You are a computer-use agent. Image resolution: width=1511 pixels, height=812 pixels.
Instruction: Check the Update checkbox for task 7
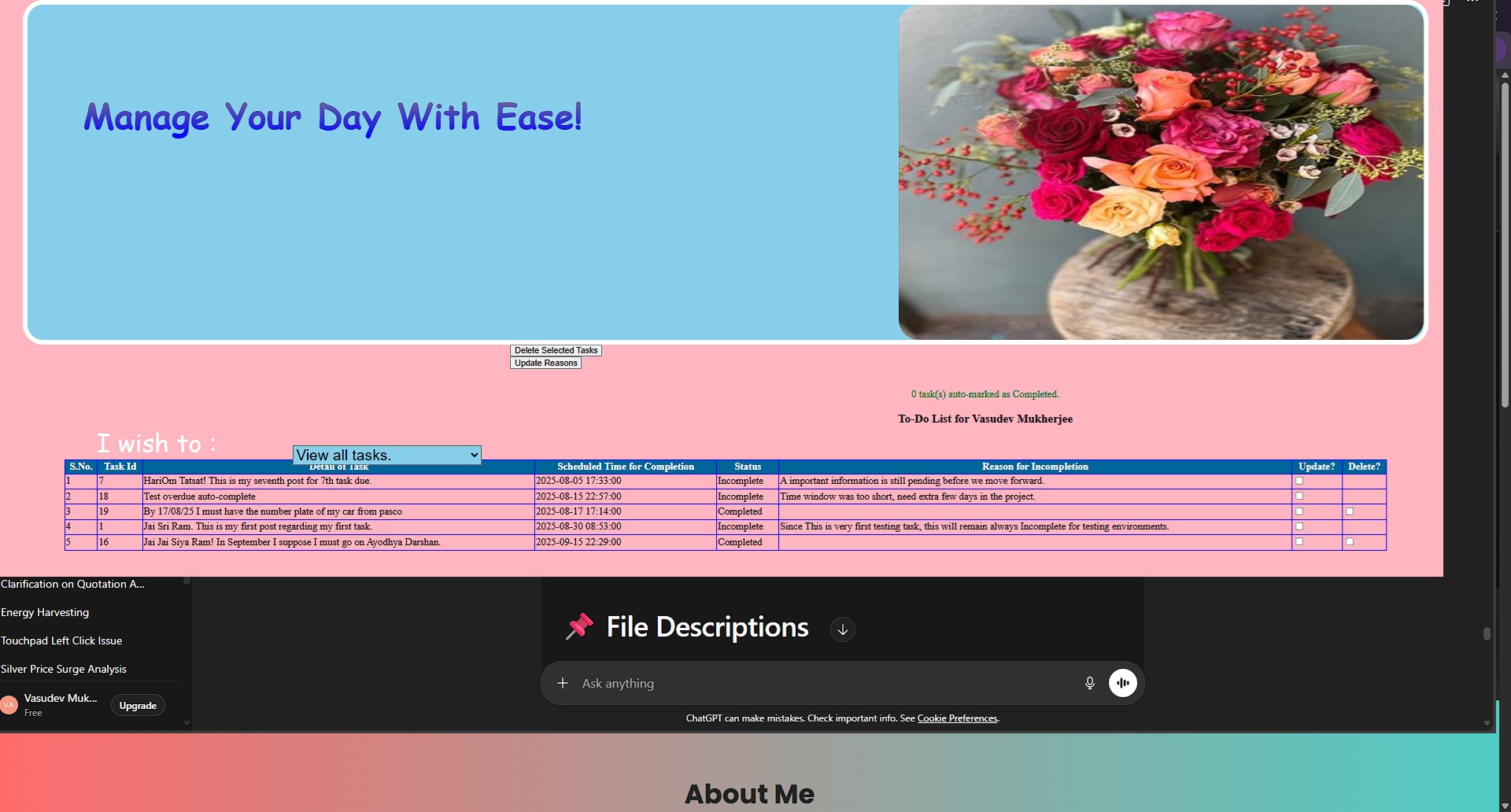point(1300,481)
